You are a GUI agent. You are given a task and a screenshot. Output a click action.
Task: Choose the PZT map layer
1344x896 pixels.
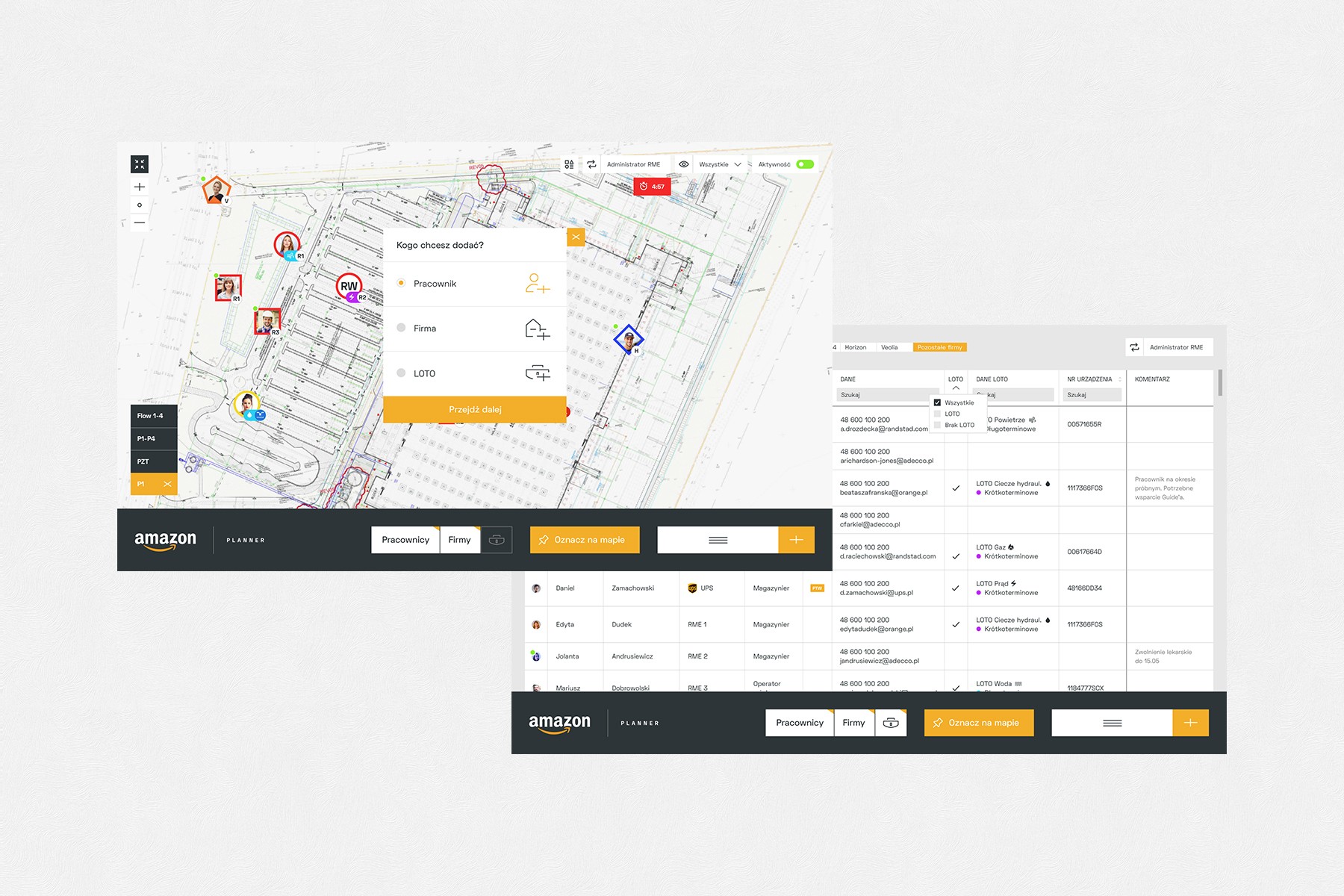[x=154, y=461]
